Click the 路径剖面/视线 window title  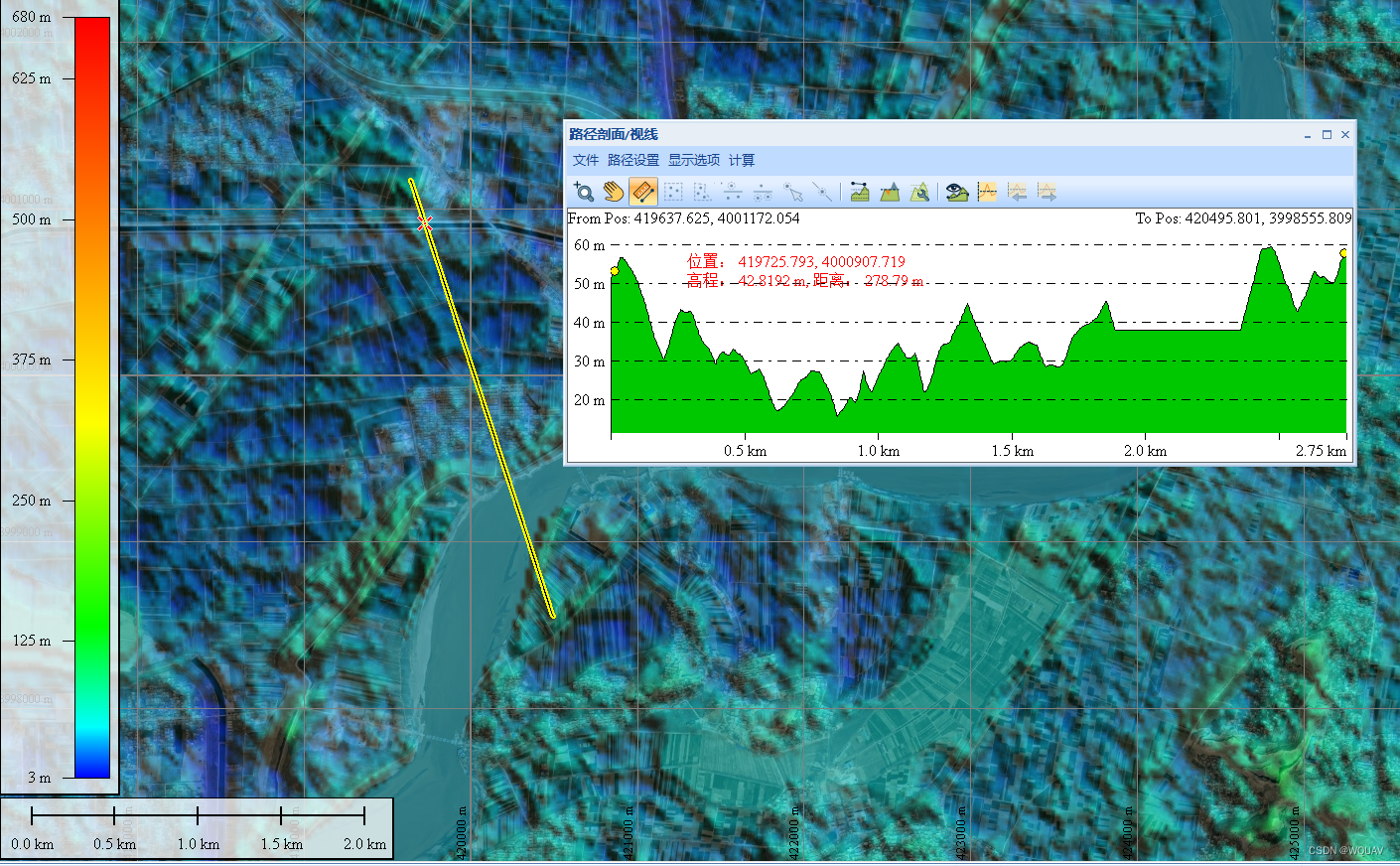[614, 134]
